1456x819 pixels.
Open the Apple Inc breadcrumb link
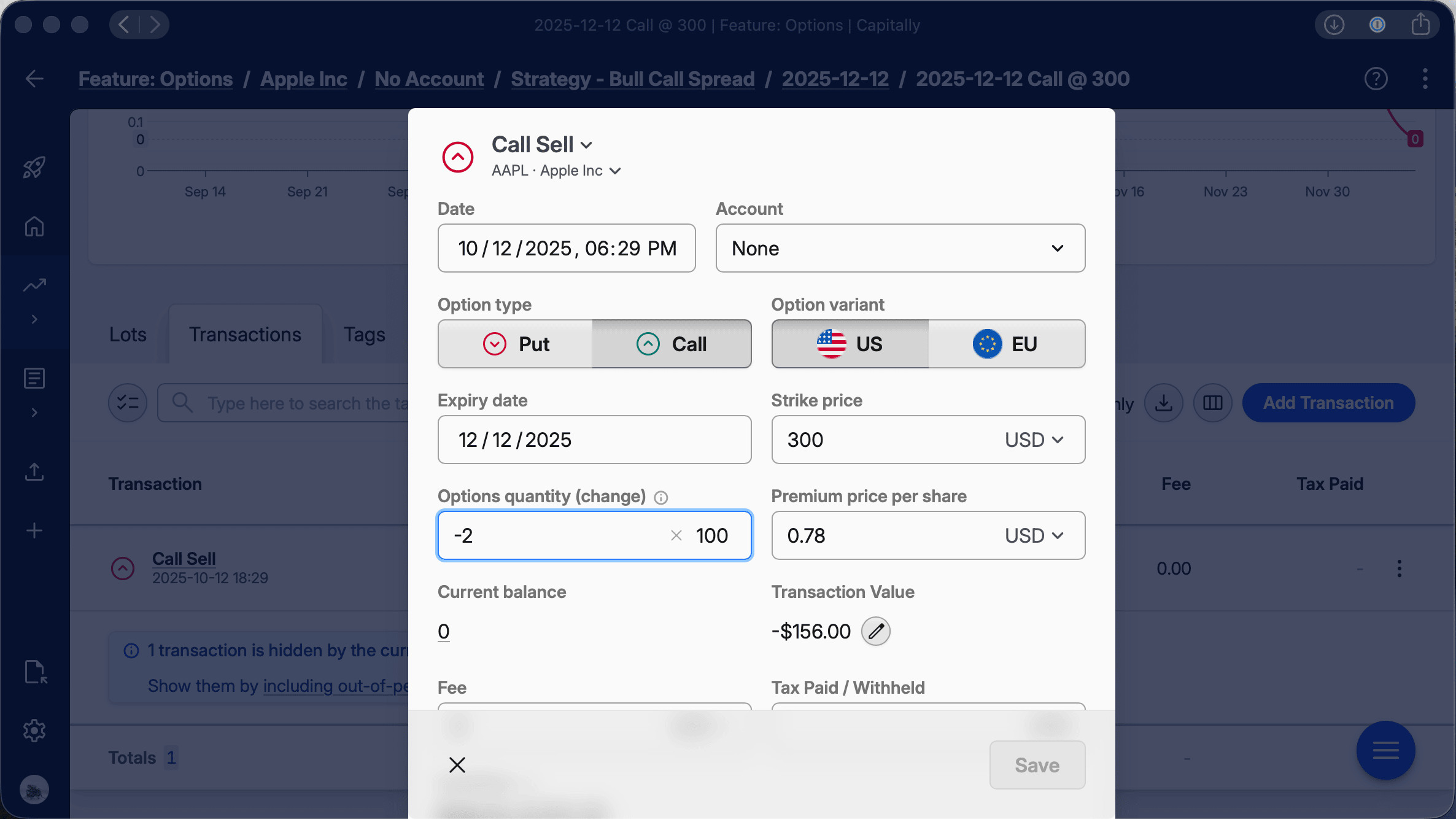303,79
